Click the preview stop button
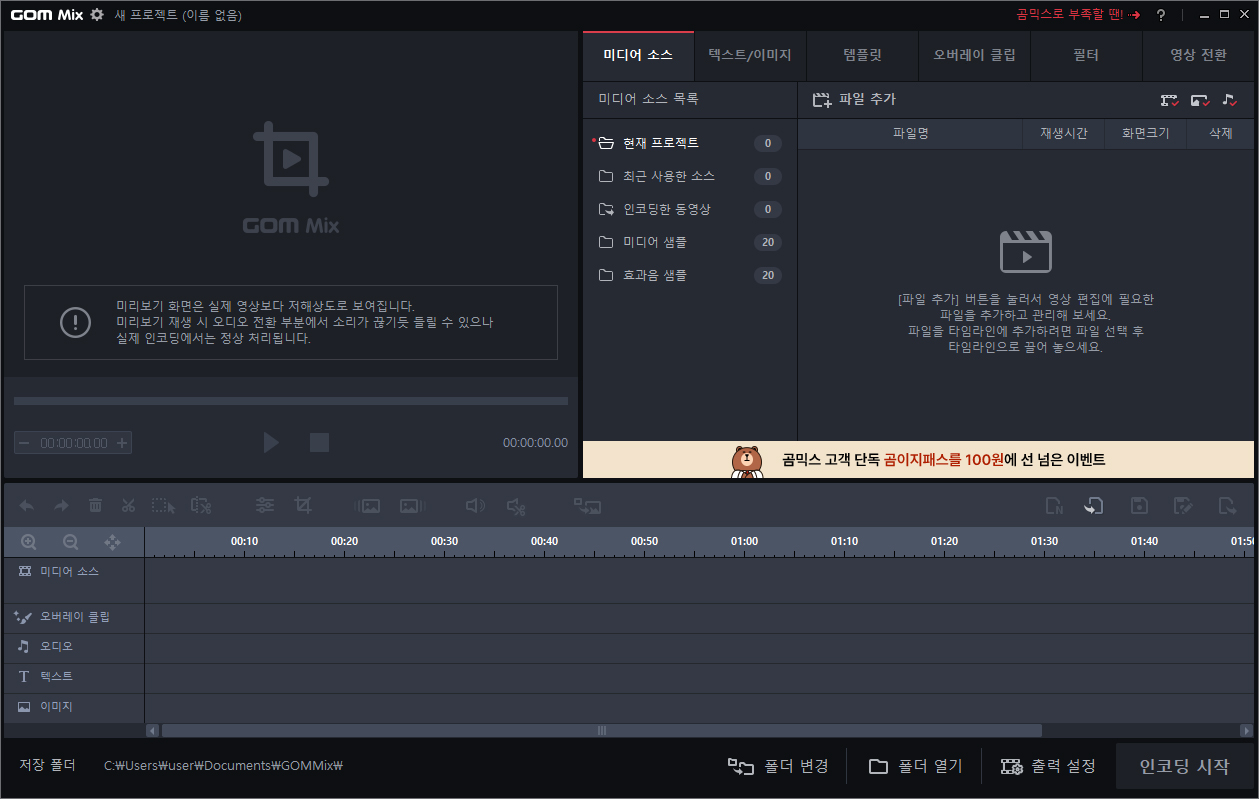The width and height of the screenshot is (1259, 799). 319,442
